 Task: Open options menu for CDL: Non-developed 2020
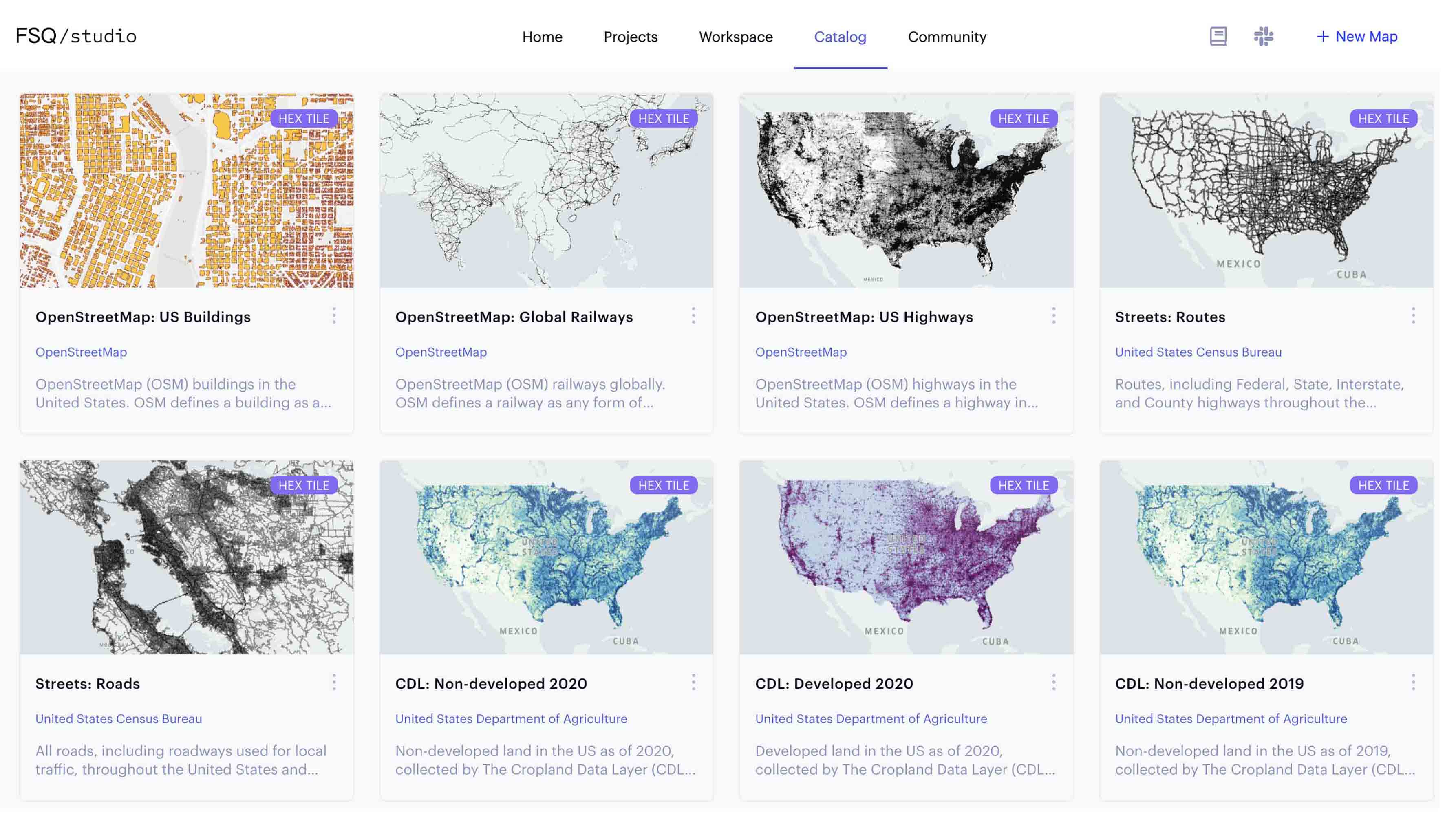pyautogui.click(x=693, y=683)
